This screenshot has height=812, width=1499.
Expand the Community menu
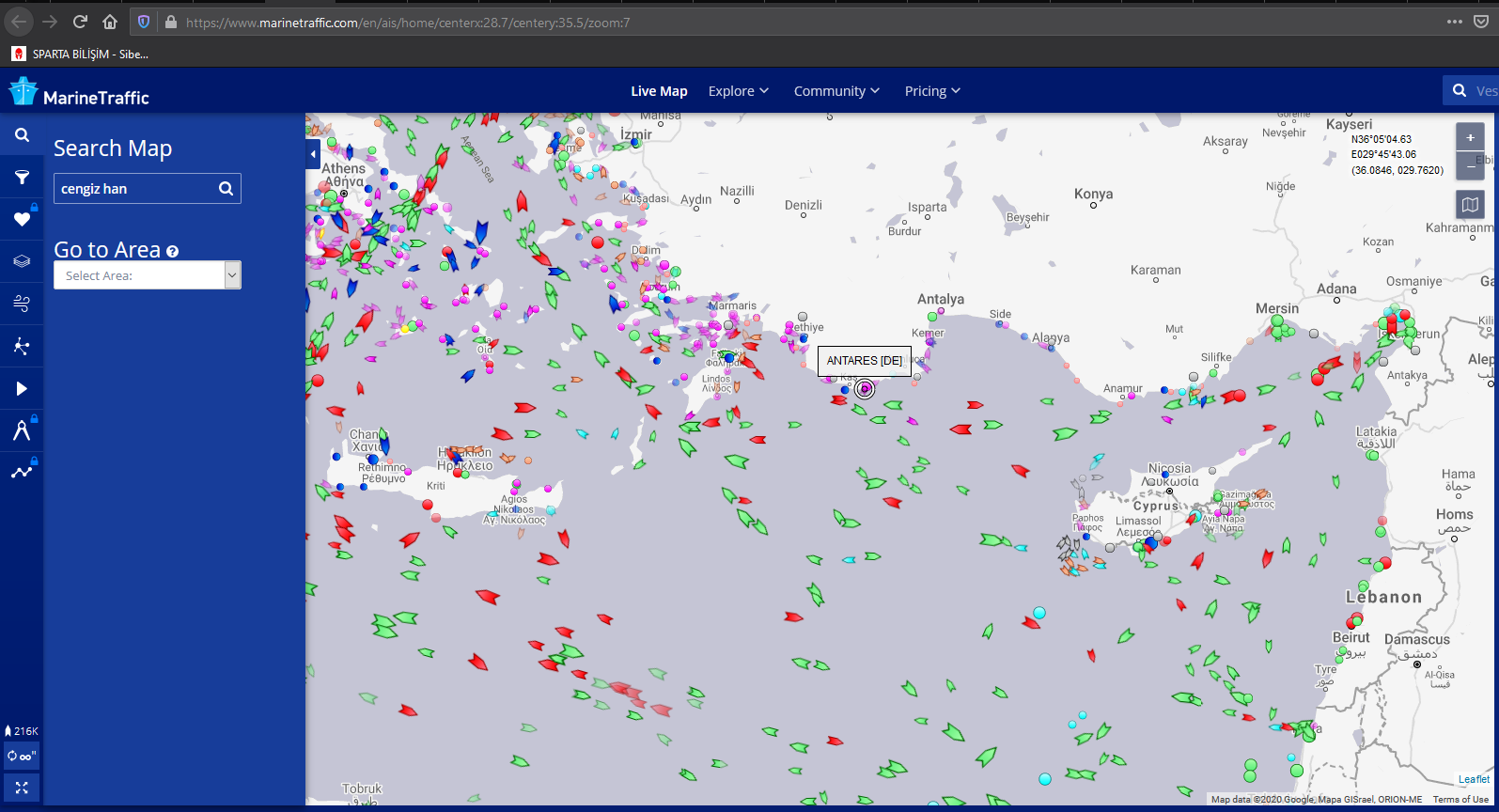(x=836, y=91)
